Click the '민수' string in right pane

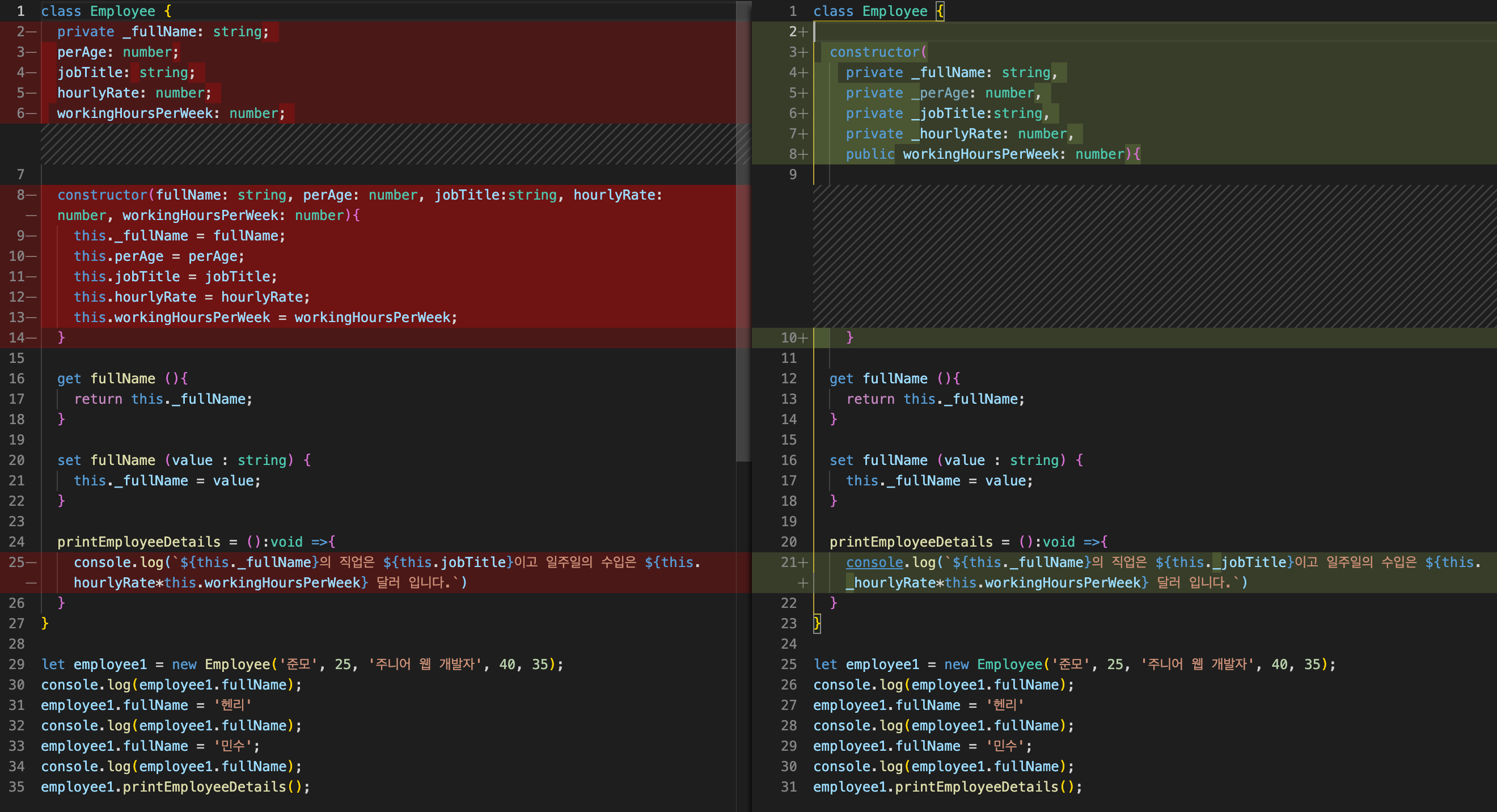point(1005,746)
